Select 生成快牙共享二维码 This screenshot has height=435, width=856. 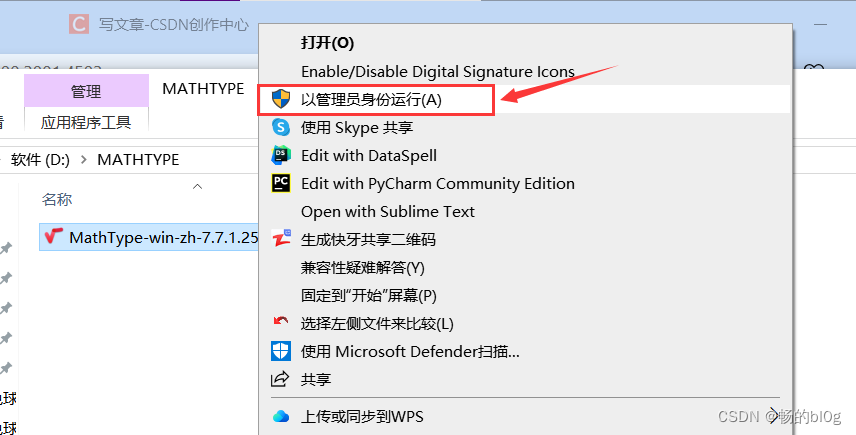coord(368,239)
